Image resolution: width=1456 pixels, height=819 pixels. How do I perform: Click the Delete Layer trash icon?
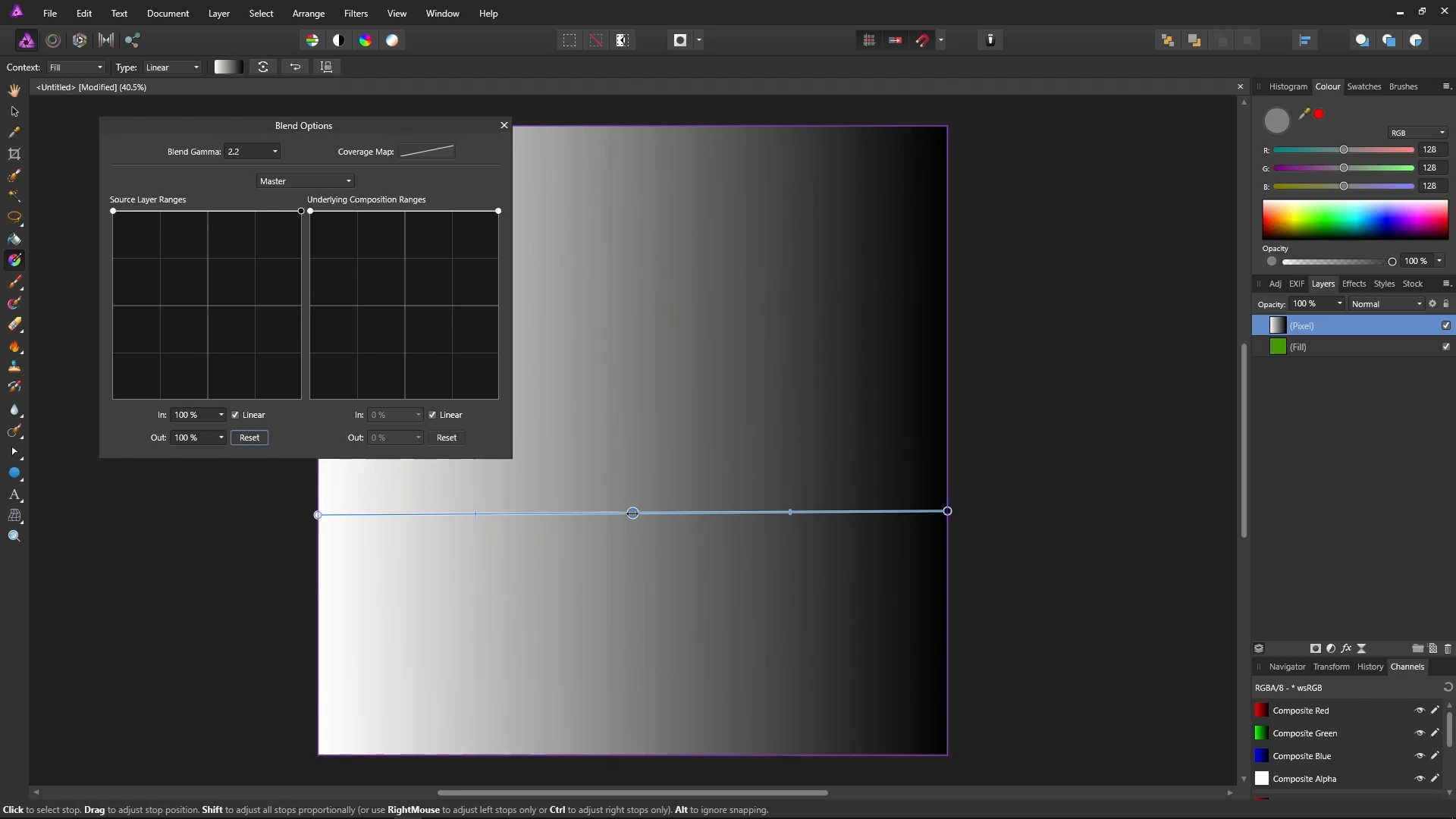pos(1447,648)
